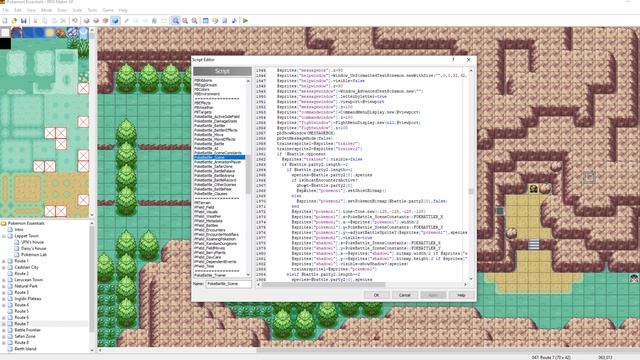Close the Script Editor dialog
640x360 pixels.
(469, 60)
